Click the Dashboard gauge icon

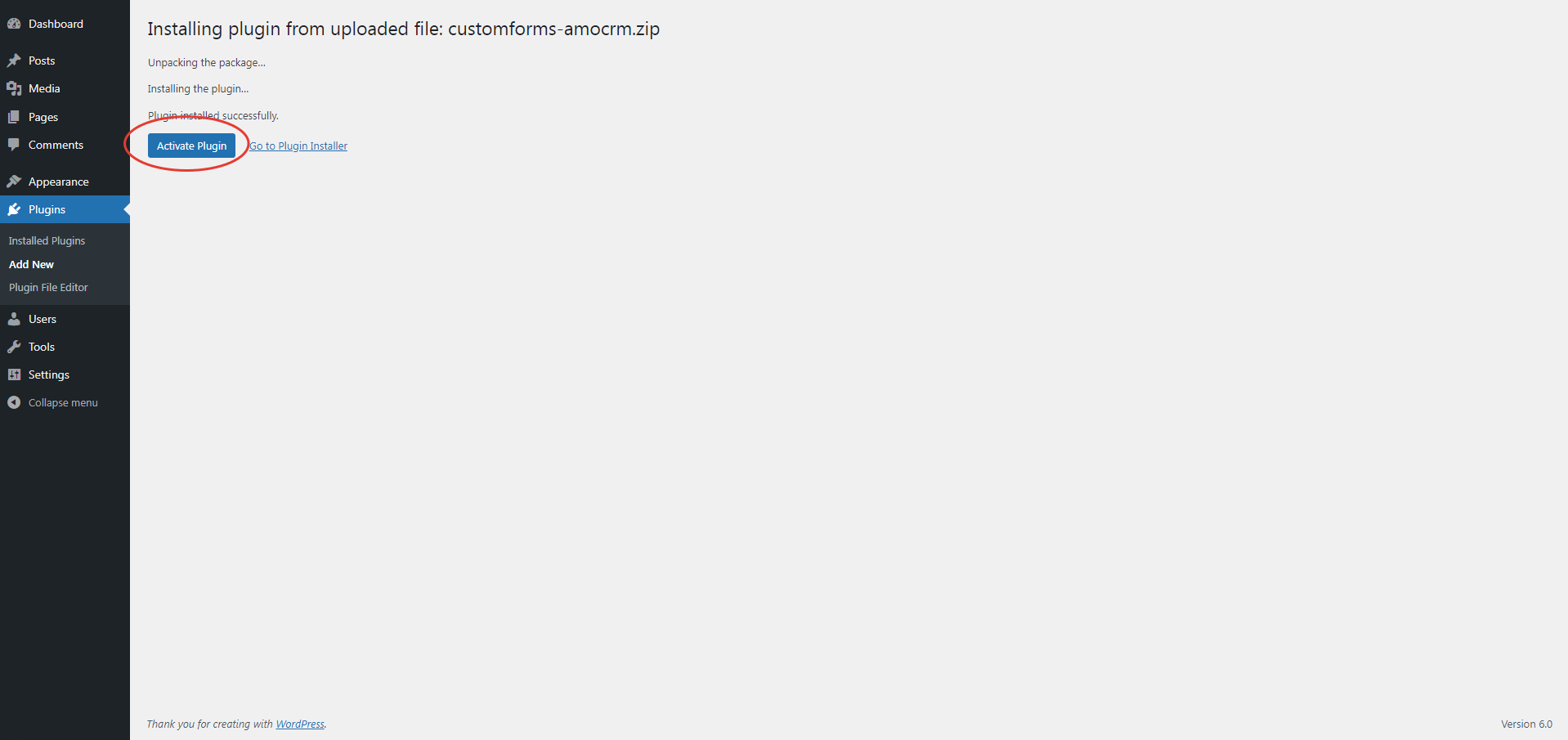[x=14, y=24]
